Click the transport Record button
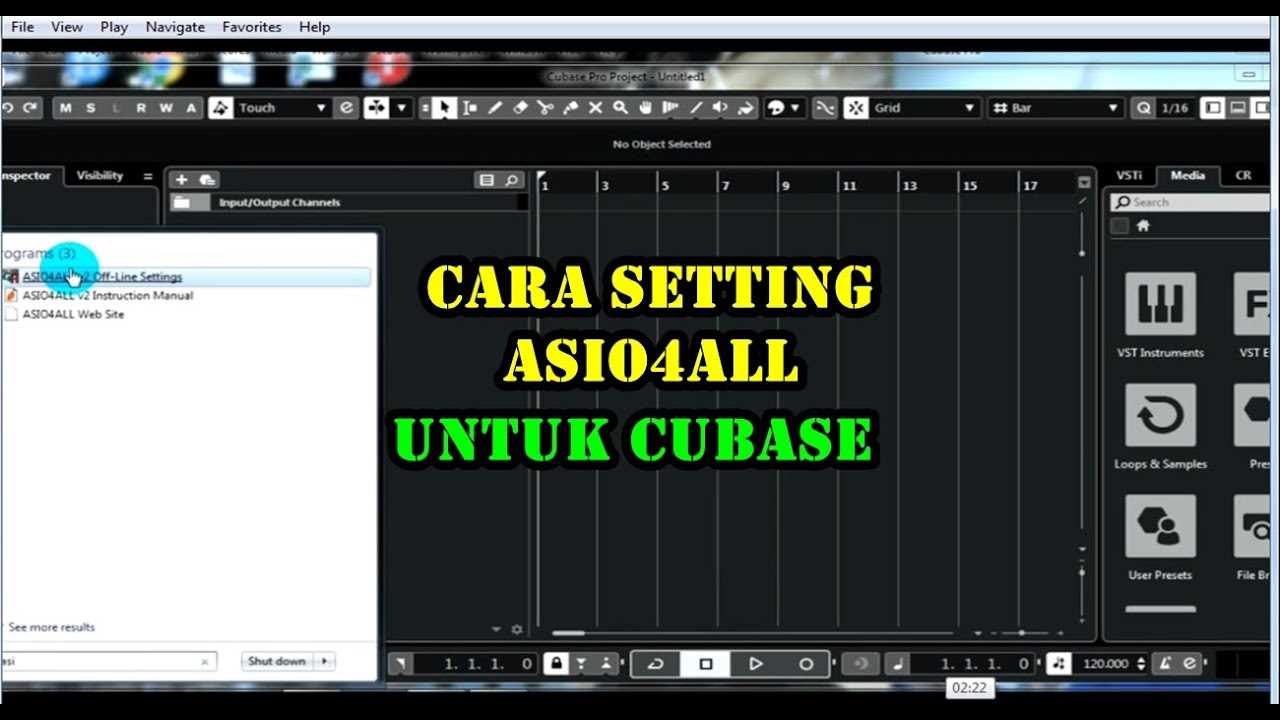 pos(806,663)
